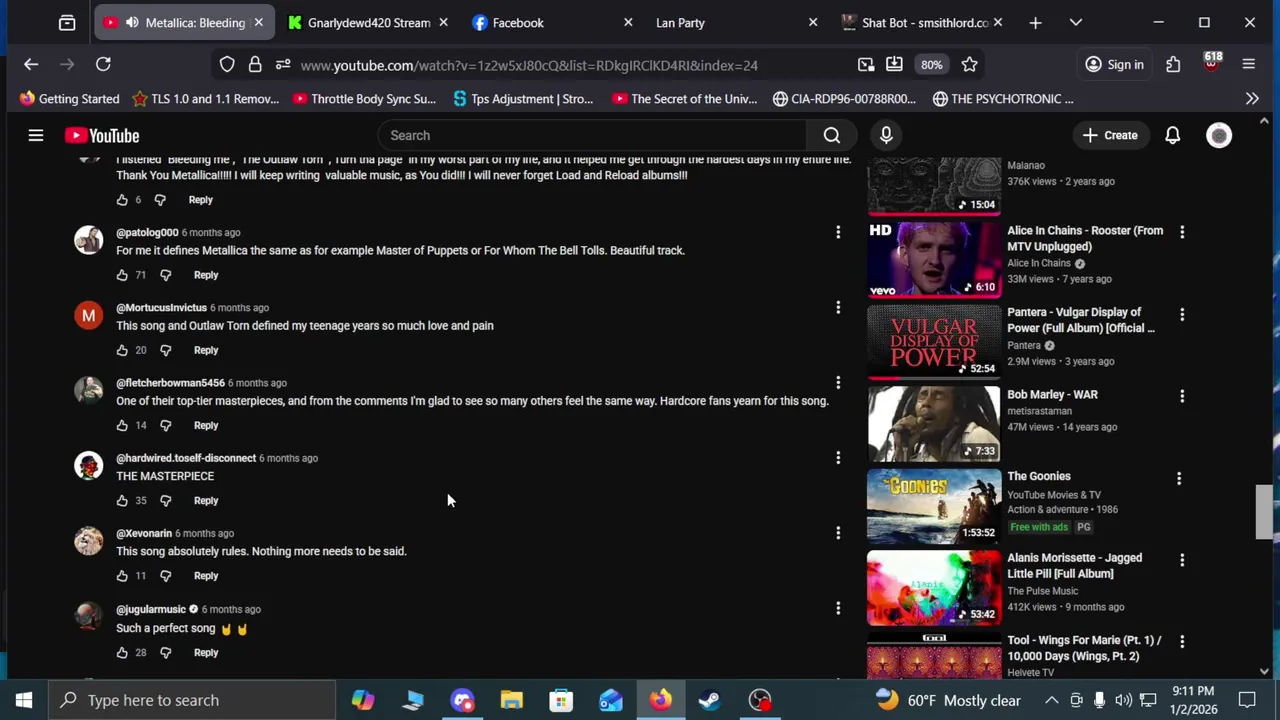The width and height of the screenshot is (1280, 720).
Task: Open the @hardwired.toself-disconnect channel link
Action: (x=186, y=458)
